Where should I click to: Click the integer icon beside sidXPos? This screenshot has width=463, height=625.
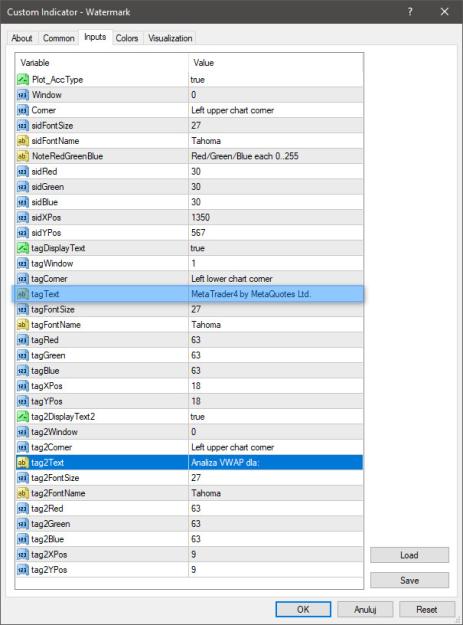[x=23, y=217]
